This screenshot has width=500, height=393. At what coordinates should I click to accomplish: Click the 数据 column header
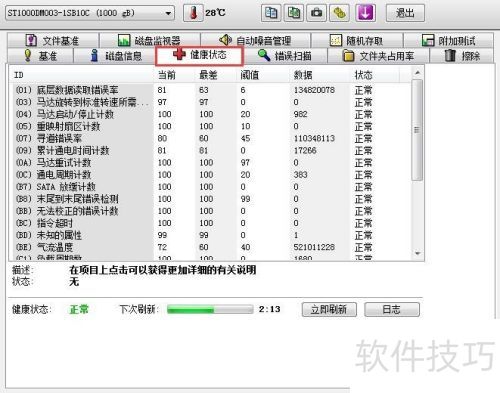pos(320,75)
